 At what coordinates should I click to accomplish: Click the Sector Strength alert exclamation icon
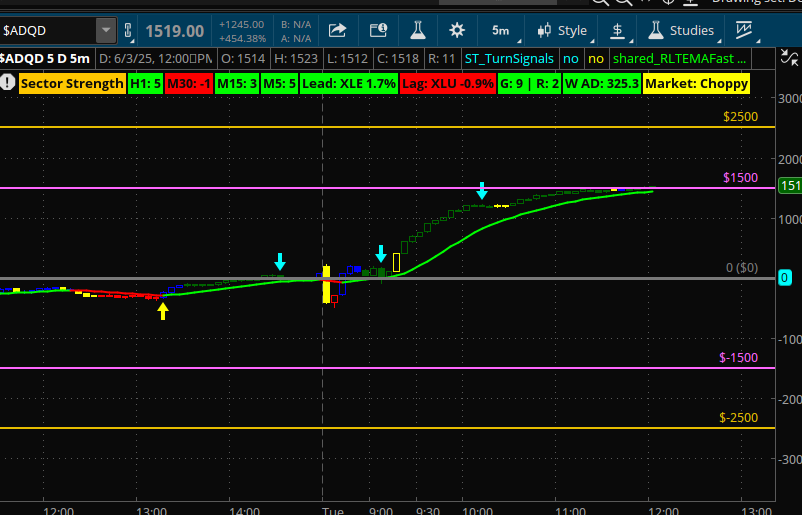[8, 84]
